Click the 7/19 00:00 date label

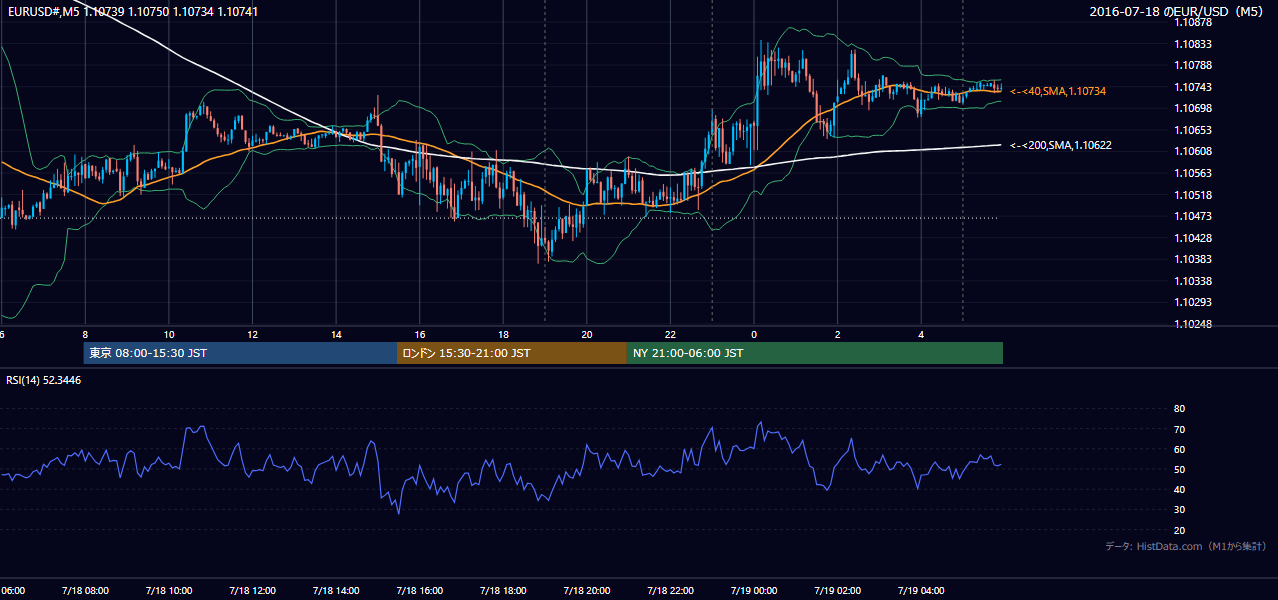point(754,590)
